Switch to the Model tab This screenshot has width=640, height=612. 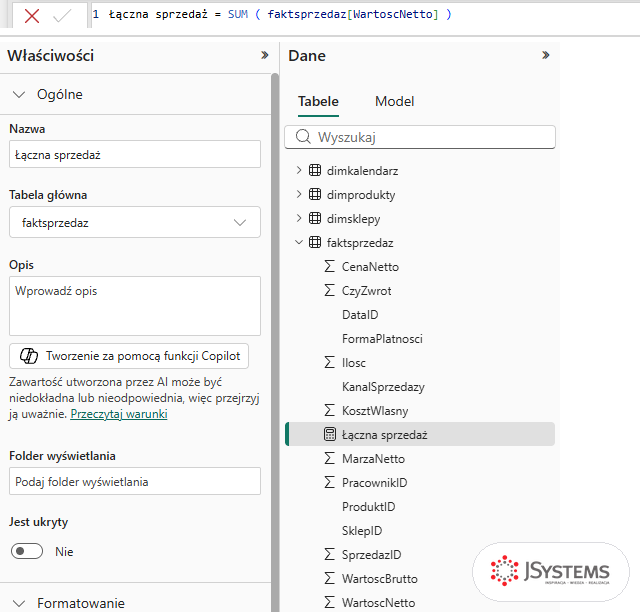click(394, 101)
